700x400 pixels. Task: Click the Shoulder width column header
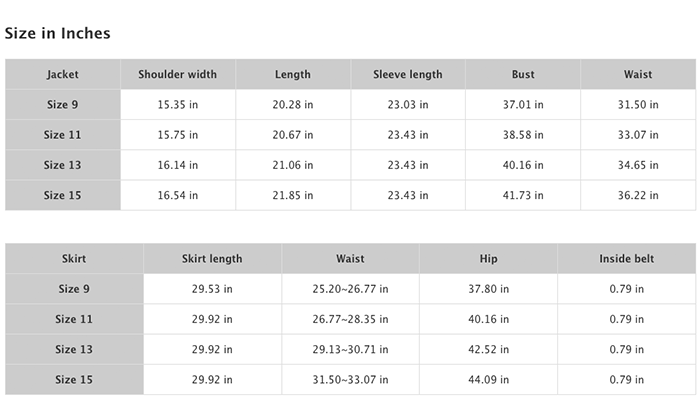tap(178, 74)
